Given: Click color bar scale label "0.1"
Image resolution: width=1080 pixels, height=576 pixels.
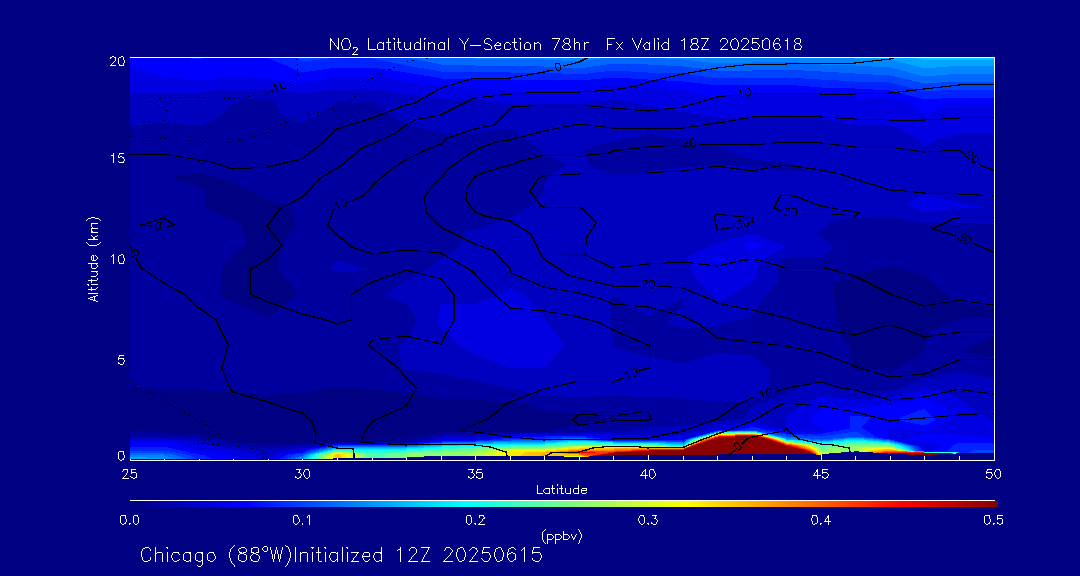Looking at the screenshot, I should tap(302, 520).
